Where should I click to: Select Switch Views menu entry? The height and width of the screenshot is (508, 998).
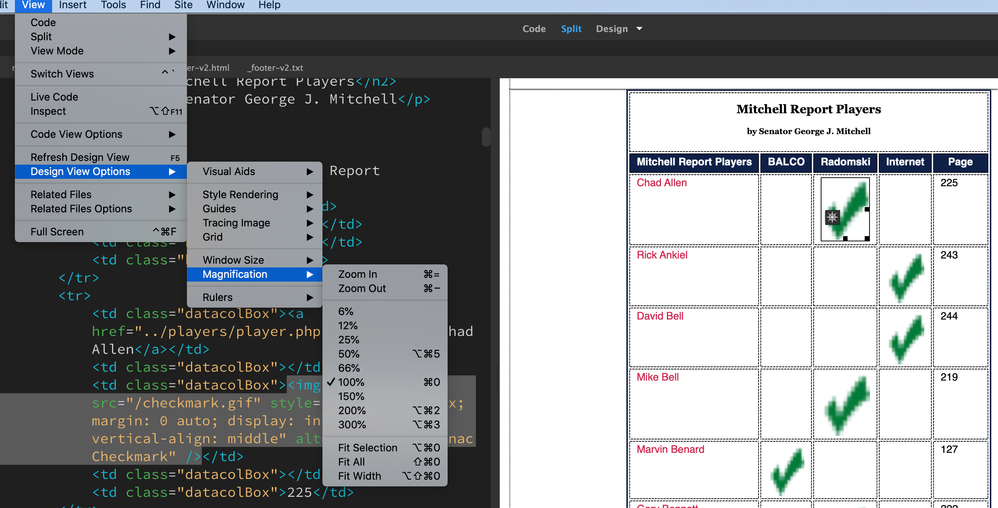pyautogui.click(x=101, y=73)
